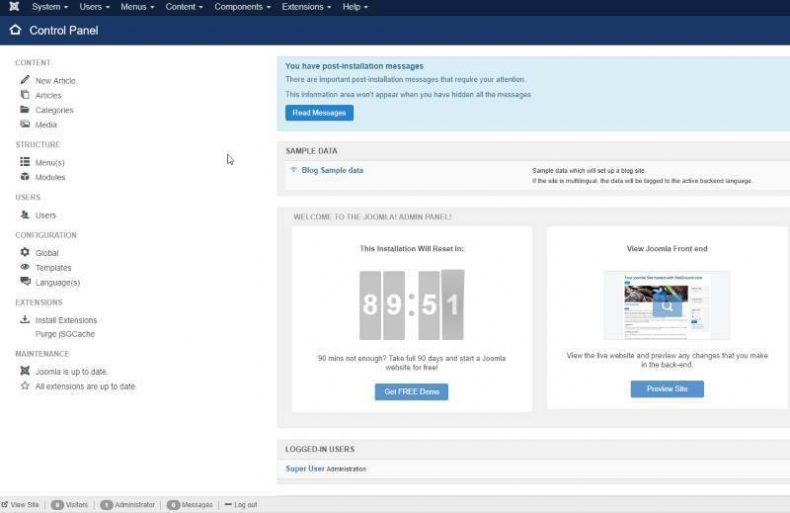Click the Language(s) speech bubble icon
The width and height of the screenshot is (790, 513).
[x=25, y=282]
